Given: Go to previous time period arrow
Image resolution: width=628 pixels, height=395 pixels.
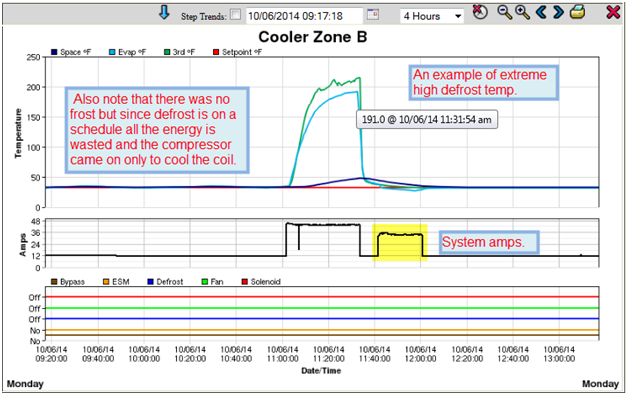Looking at the screenshot, I should pos(541,12).
